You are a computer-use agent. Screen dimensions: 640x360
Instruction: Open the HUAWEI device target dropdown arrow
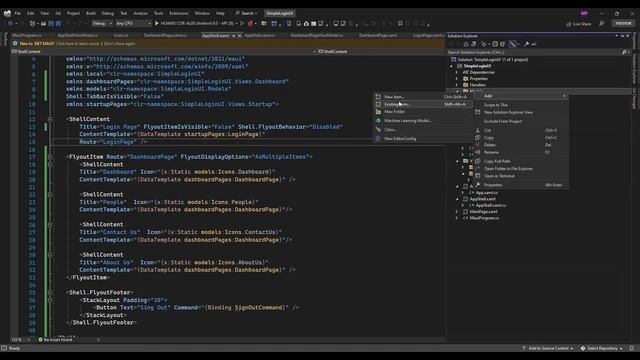point(237,24)
